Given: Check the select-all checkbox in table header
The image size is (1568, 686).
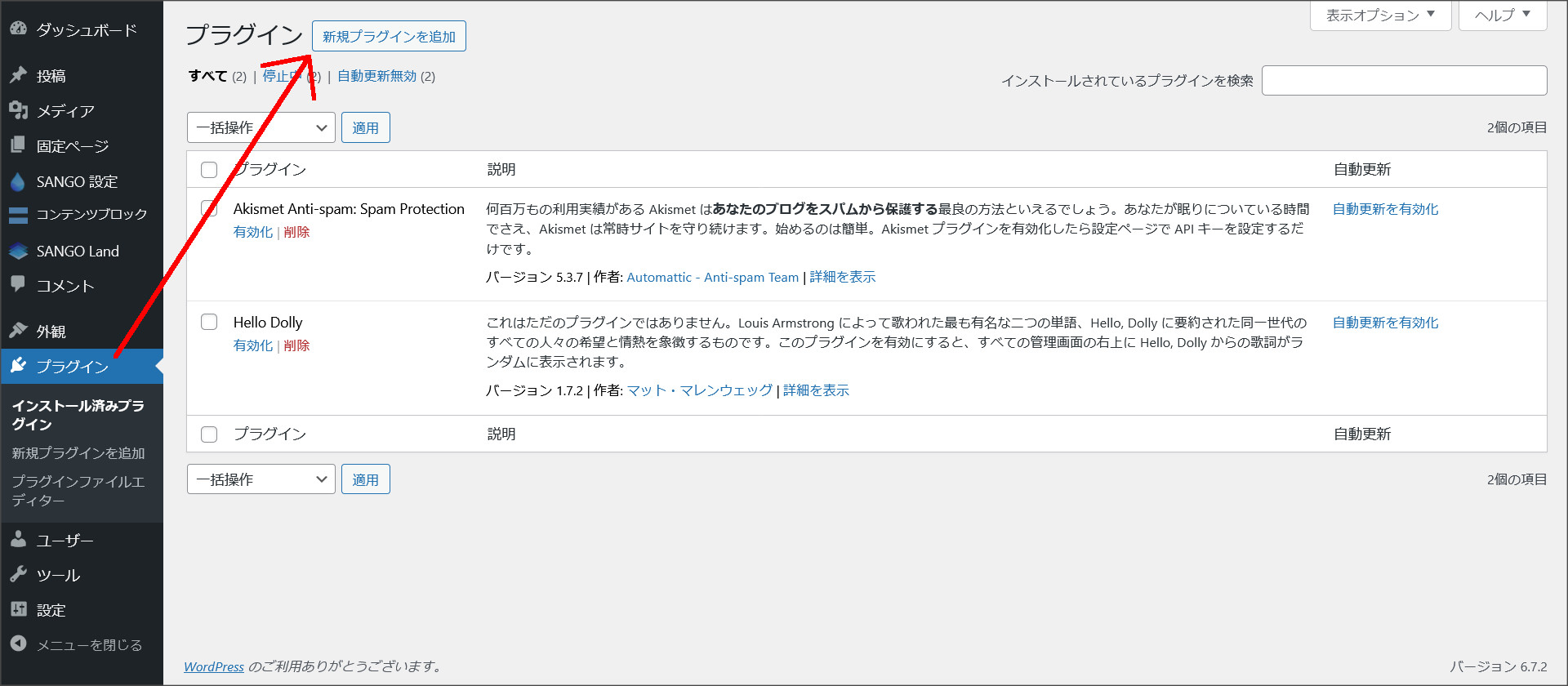Looking at the screenshot, I should point(209,170).
